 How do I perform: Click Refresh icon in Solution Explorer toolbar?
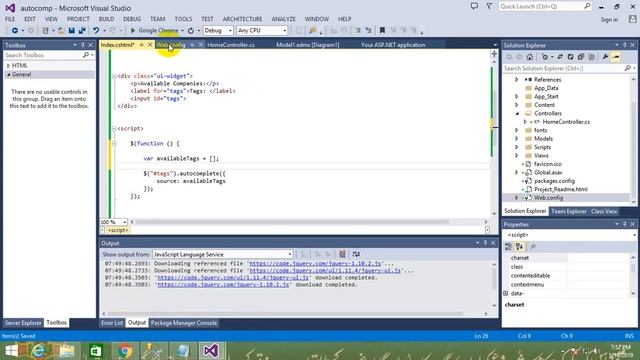pos(571,57)
